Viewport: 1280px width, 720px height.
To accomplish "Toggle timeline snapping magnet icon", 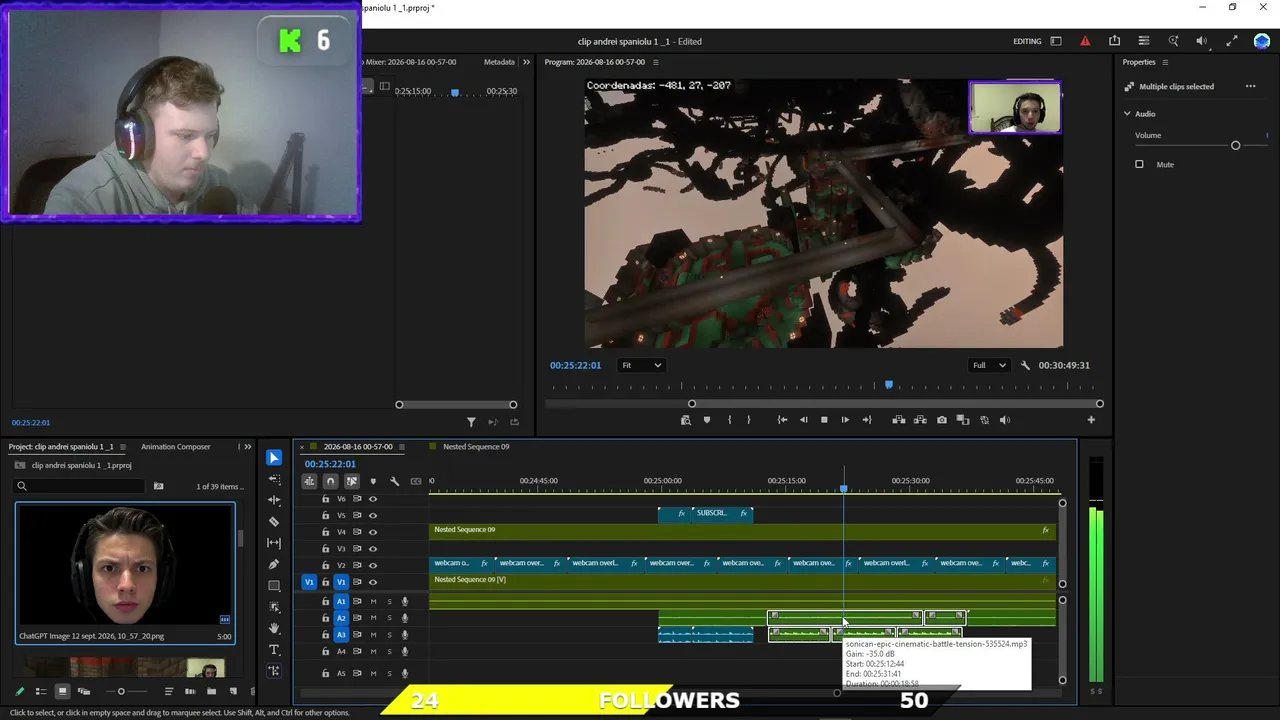I will (x=330, y=481).
